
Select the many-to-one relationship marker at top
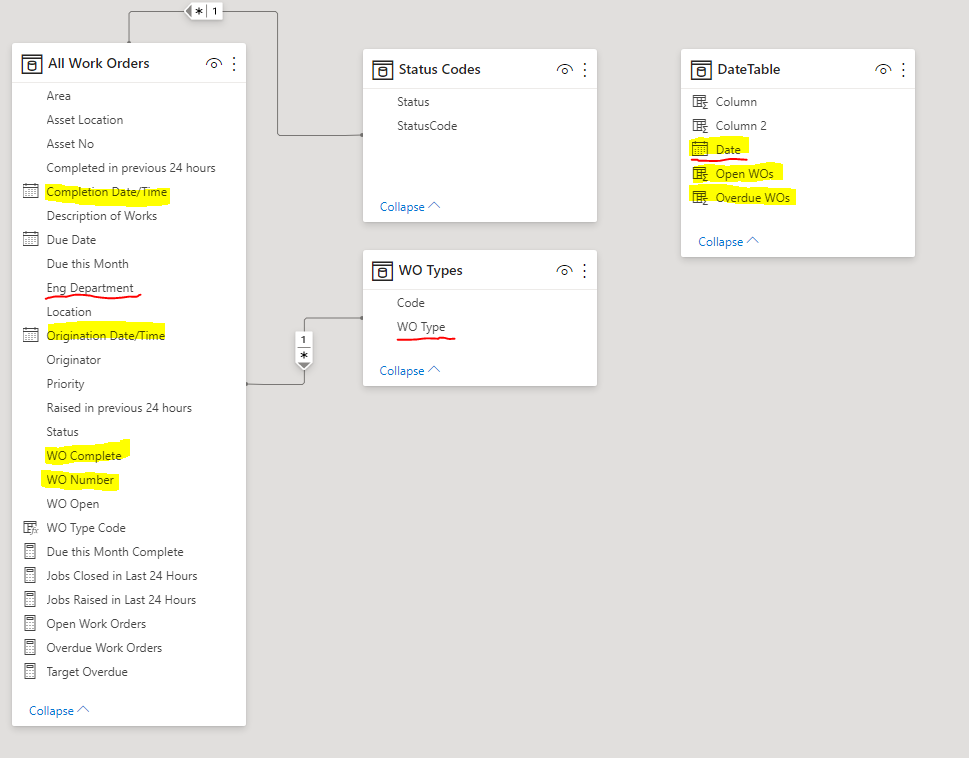tap(204, 11)
